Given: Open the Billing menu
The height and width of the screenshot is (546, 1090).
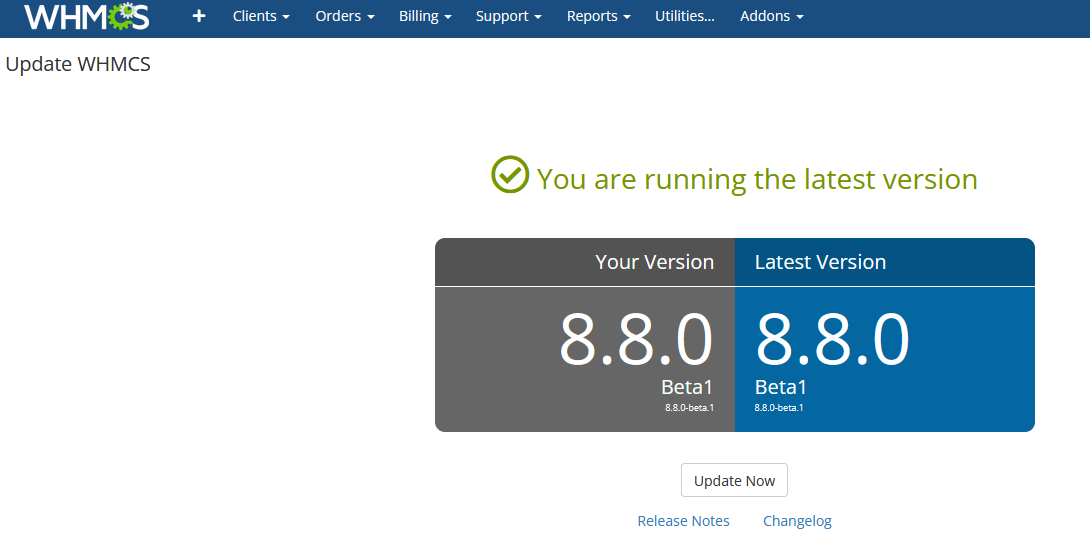Looking at the screenshot, I should (425, 16).
